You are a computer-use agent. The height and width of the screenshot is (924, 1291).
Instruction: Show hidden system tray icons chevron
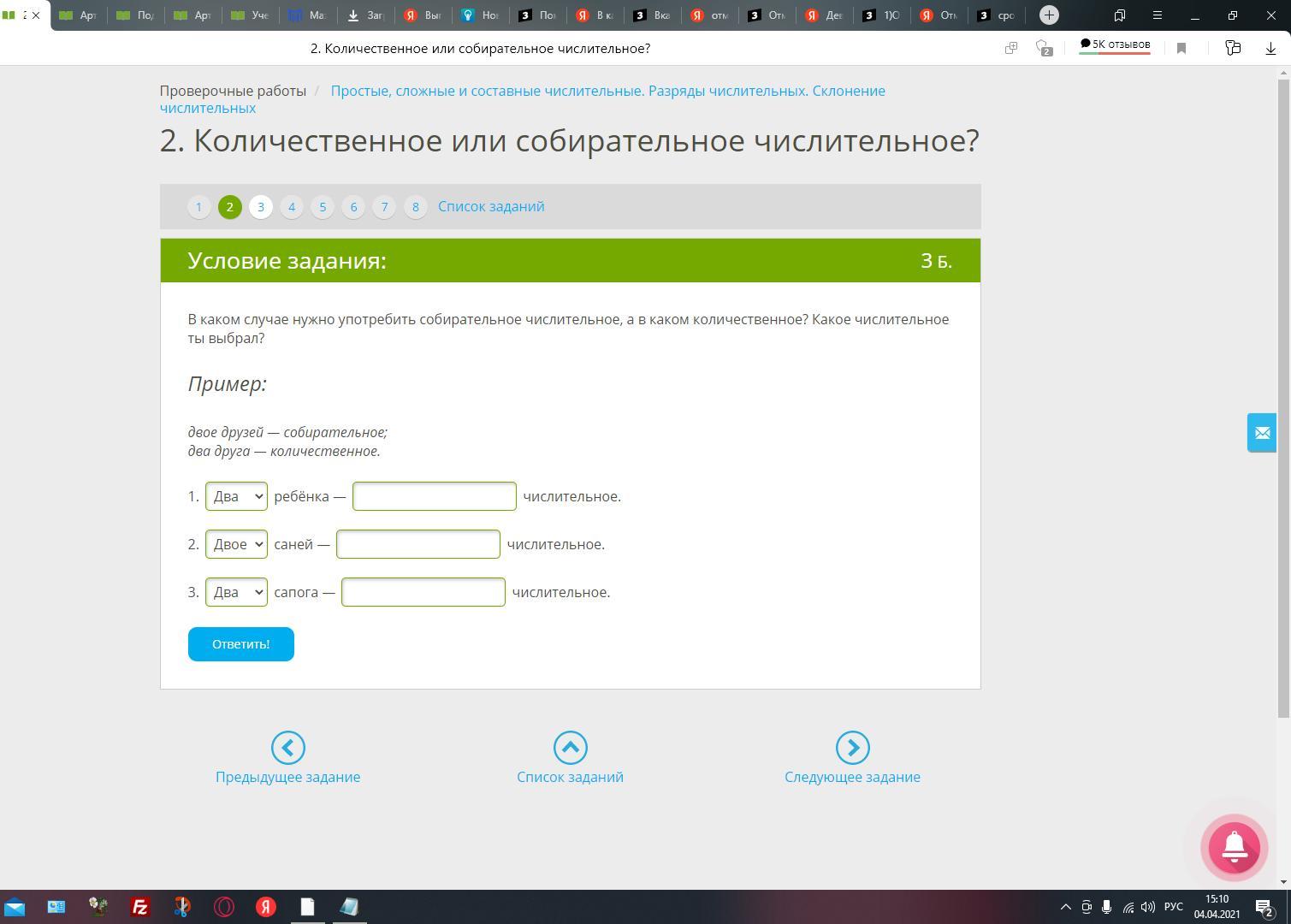pos(1066,907)
